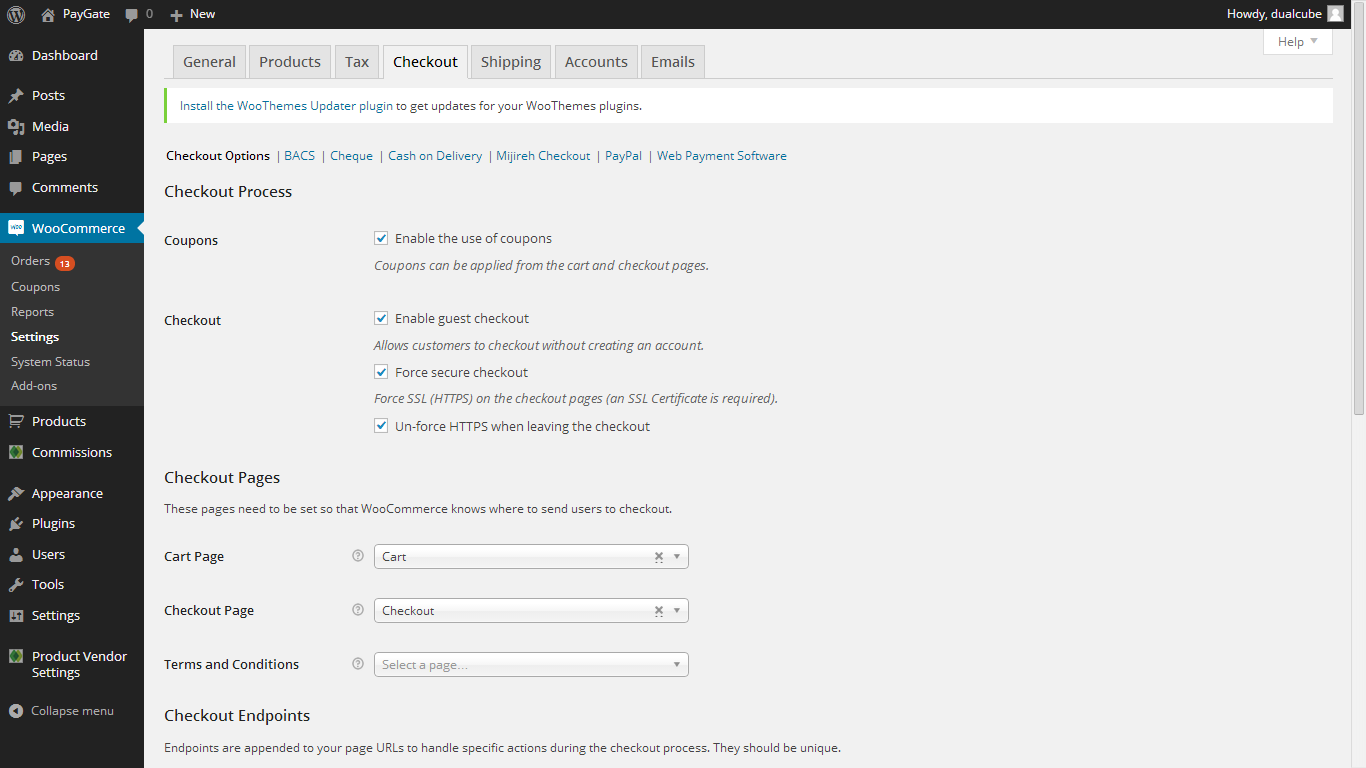
Task: Click the PayGate home icon
Action: [x=48, y=14]
